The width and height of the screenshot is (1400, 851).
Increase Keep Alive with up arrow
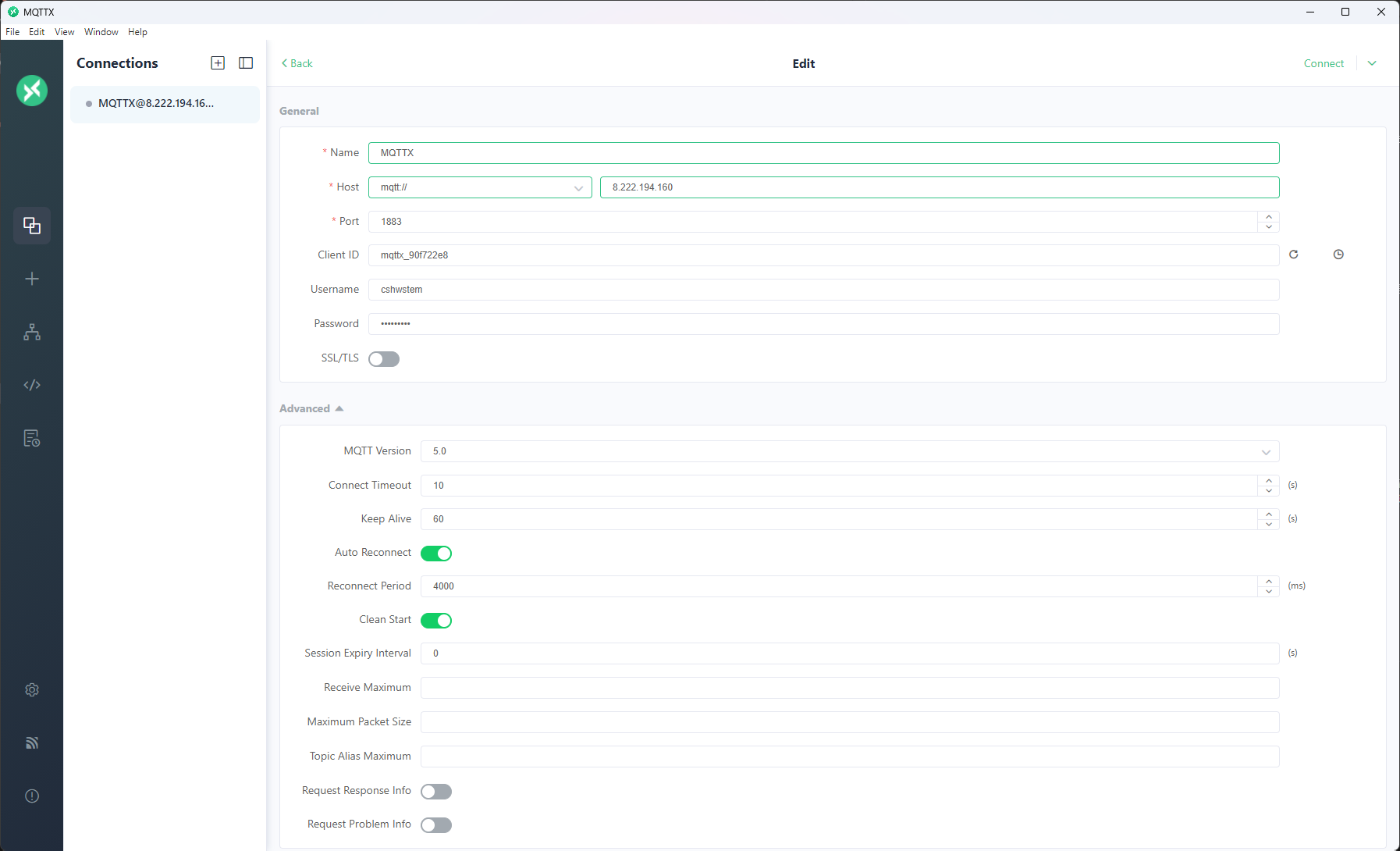1269,514
